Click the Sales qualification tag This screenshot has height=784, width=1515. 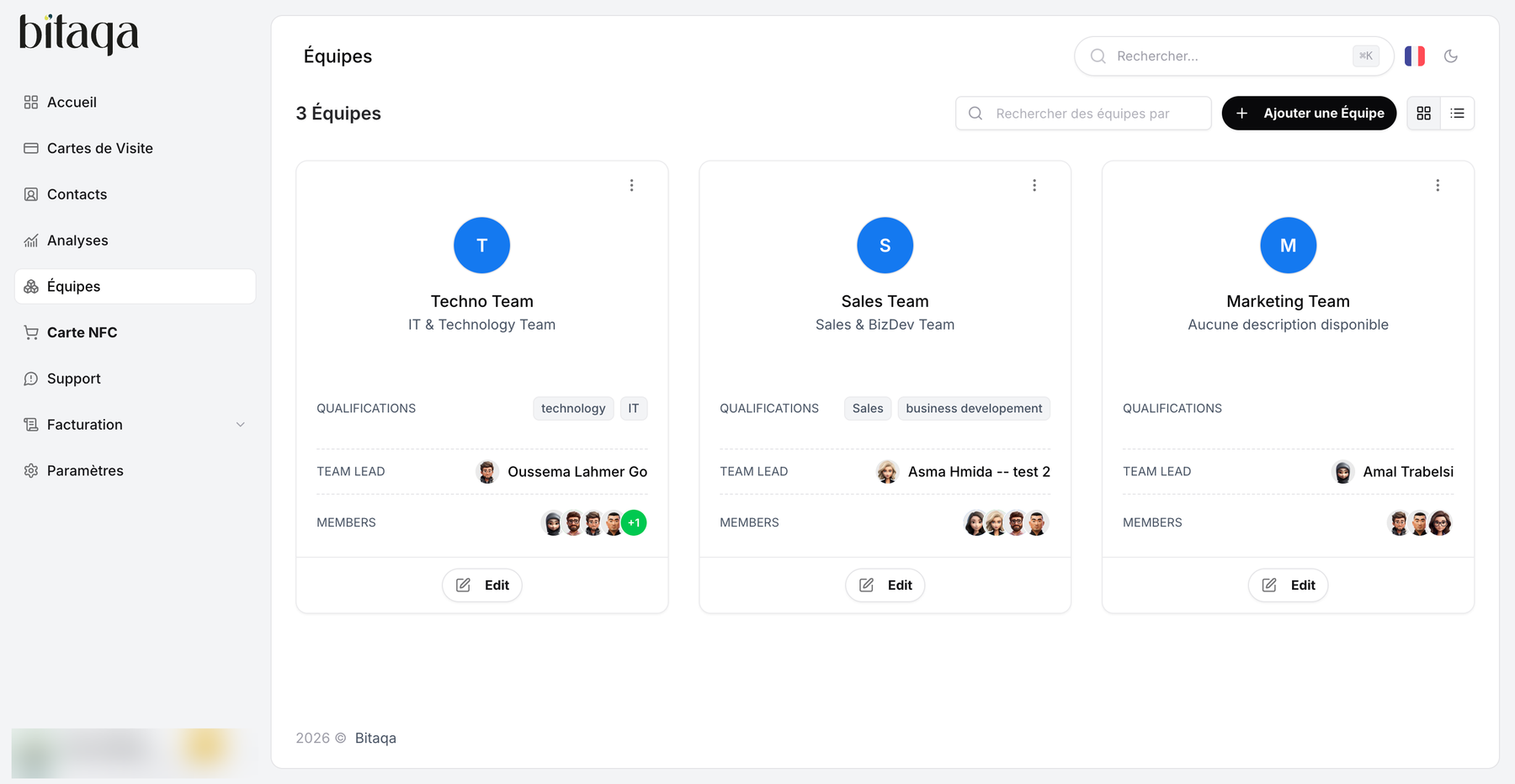click(868, 409)
